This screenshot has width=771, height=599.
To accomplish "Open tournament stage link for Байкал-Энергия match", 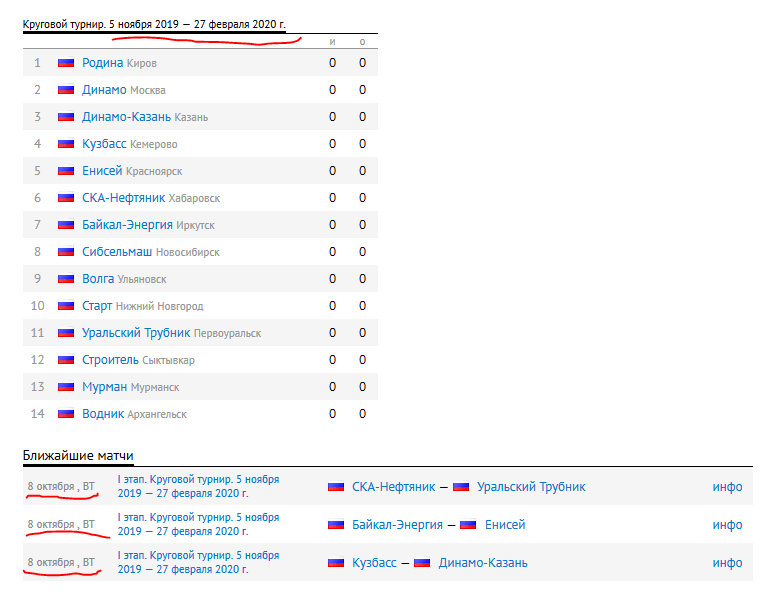I will [x=198, y=524].
